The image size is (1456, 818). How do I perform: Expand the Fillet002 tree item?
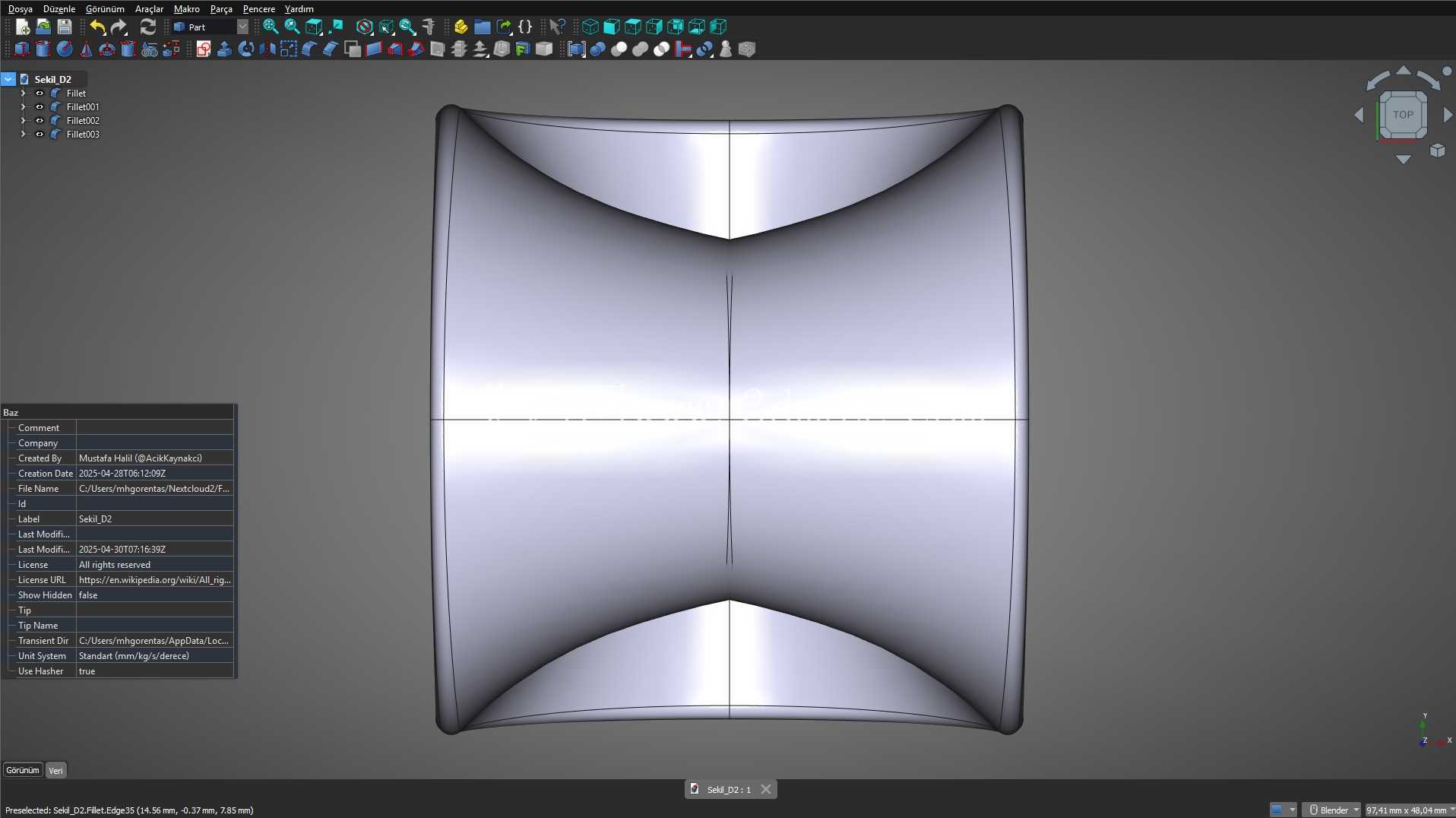coord(23,121)
